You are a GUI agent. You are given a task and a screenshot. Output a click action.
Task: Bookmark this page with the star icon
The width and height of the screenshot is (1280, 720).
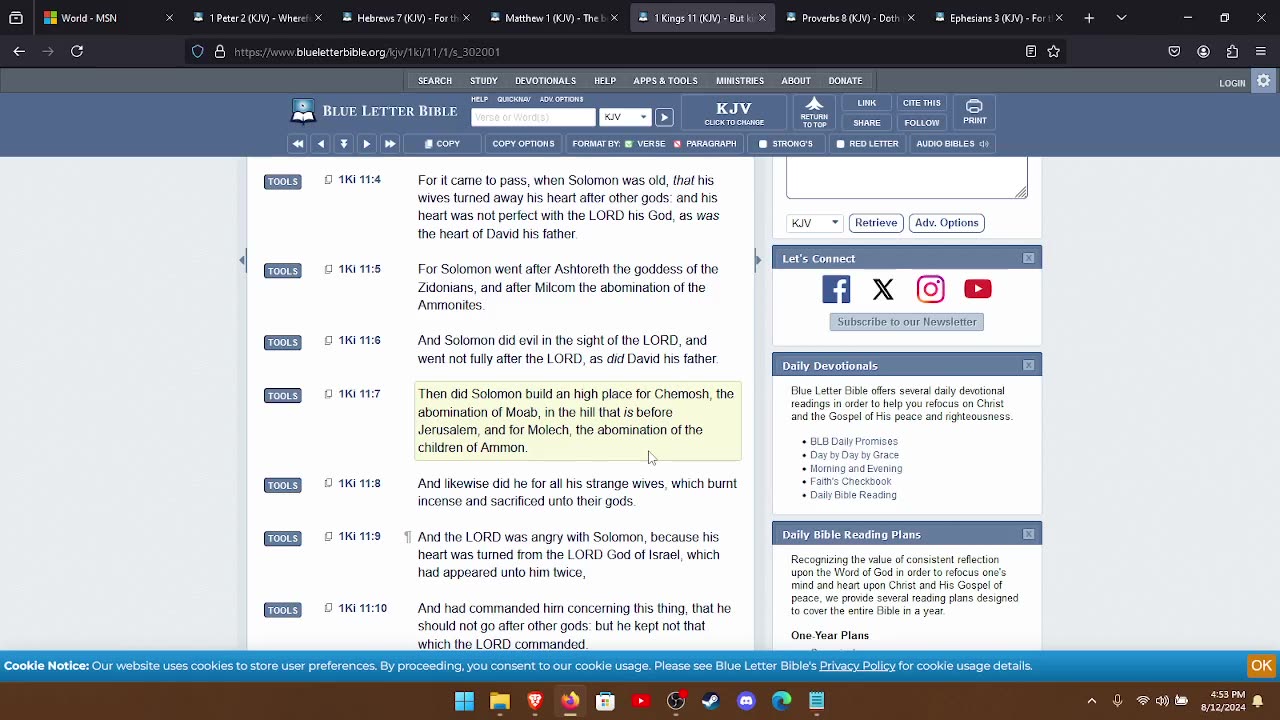coord(1053,51)
